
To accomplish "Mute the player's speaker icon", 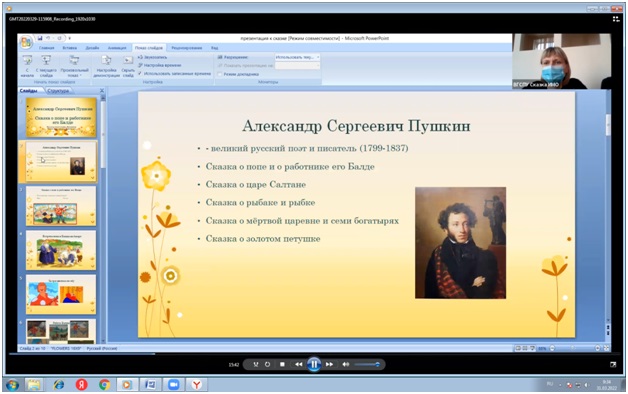I will coord(345,364).
